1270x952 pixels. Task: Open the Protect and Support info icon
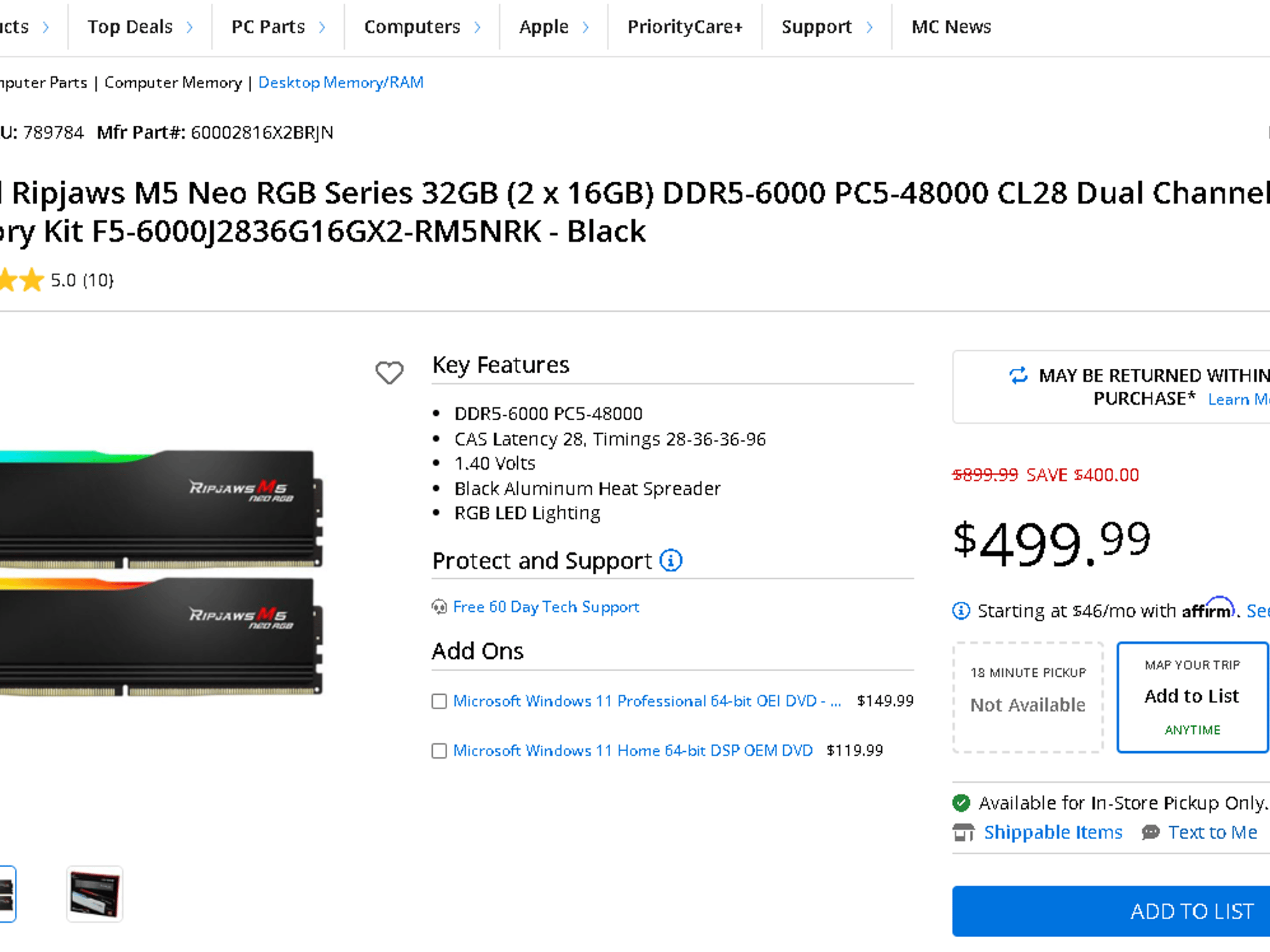click(671, 560)
